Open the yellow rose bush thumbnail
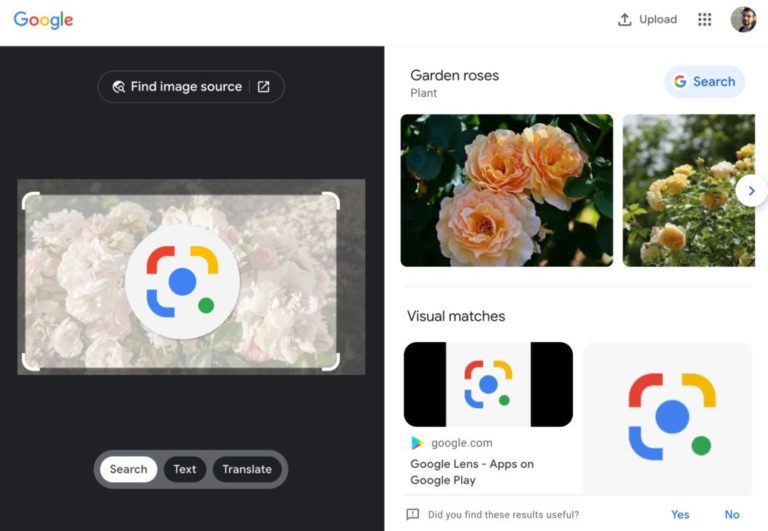 689,191
